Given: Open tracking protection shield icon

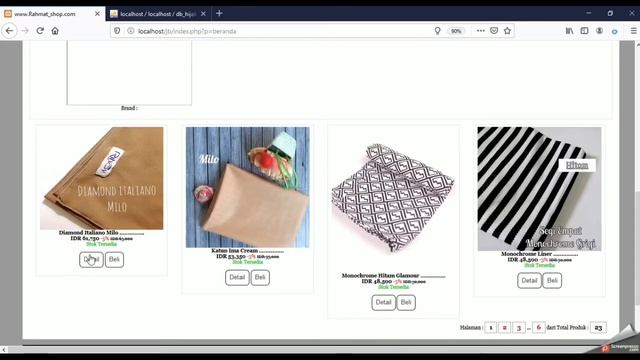Looking at the screenshot, I should click(x=117, y=31).
